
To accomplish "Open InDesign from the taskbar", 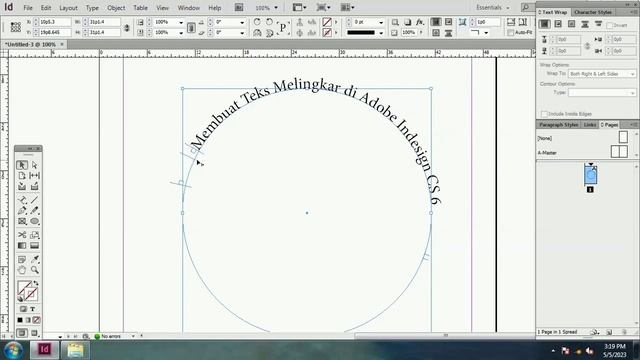I will pos(44,350).
